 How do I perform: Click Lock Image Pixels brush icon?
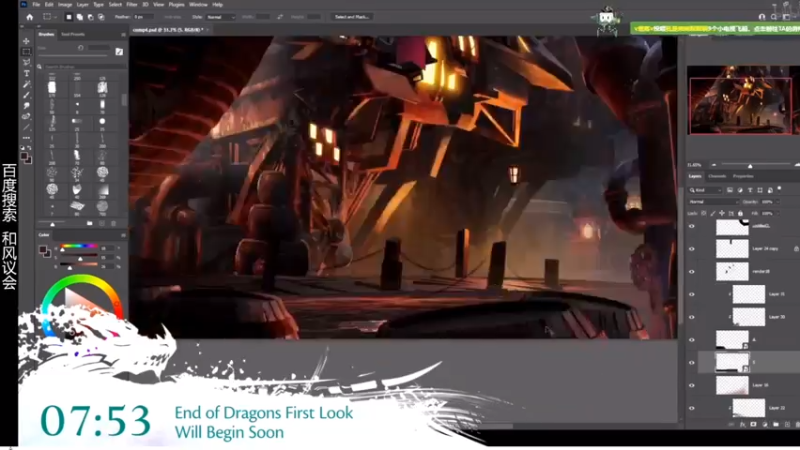[713, 213]
